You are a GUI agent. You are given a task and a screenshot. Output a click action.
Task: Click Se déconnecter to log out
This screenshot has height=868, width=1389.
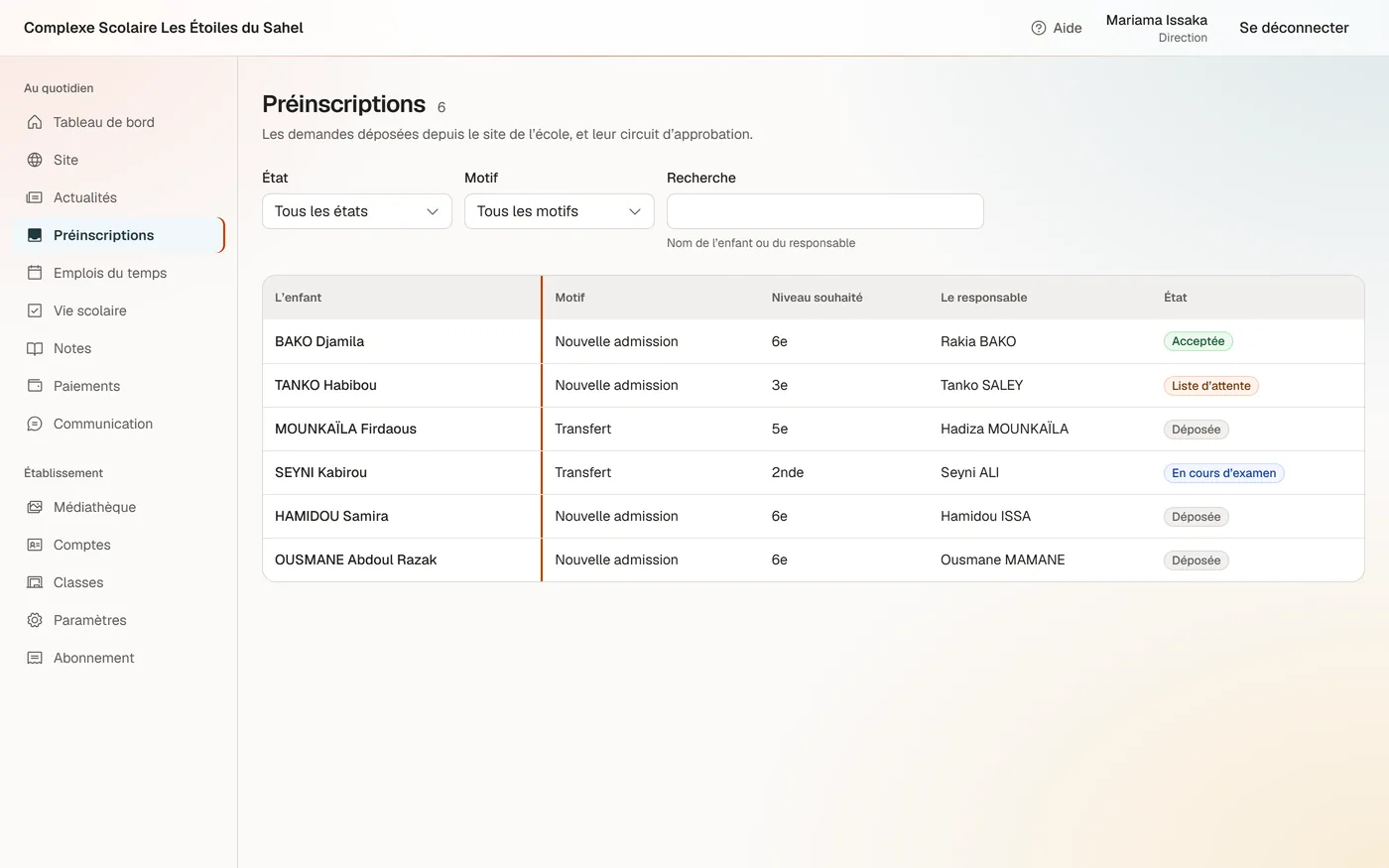1294,28
